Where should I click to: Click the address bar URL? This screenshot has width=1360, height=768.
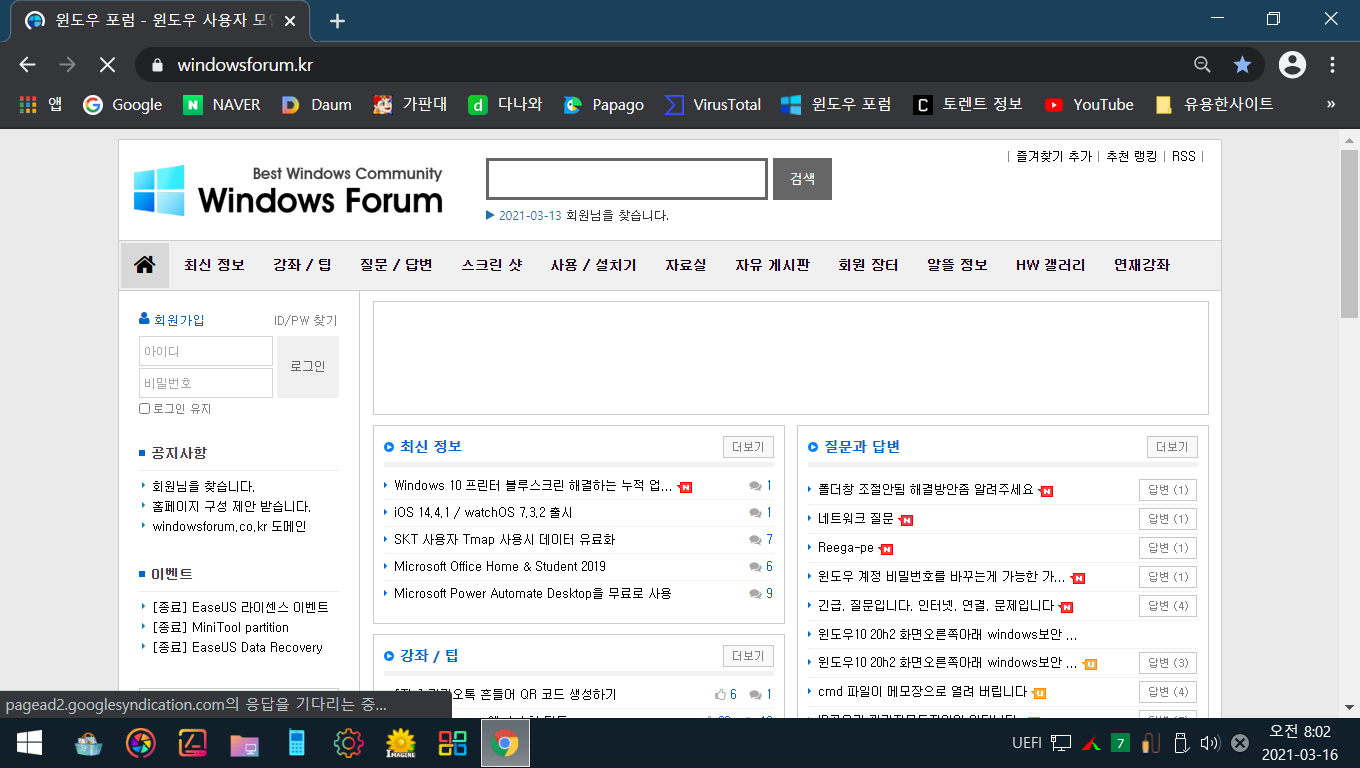coord(245,65)
